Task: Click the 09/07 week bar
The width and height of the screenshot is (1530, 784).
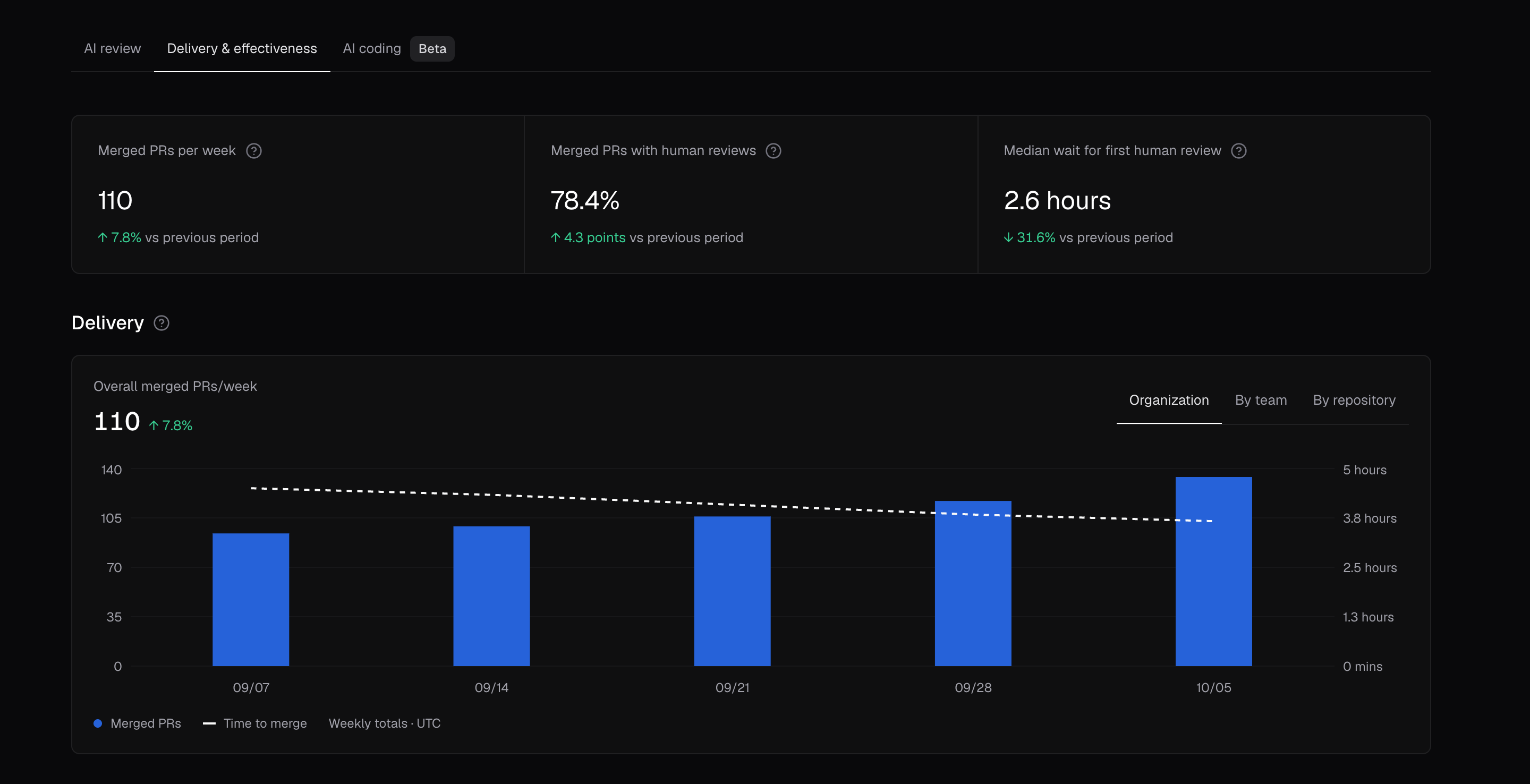Action: tap(251, 600)
